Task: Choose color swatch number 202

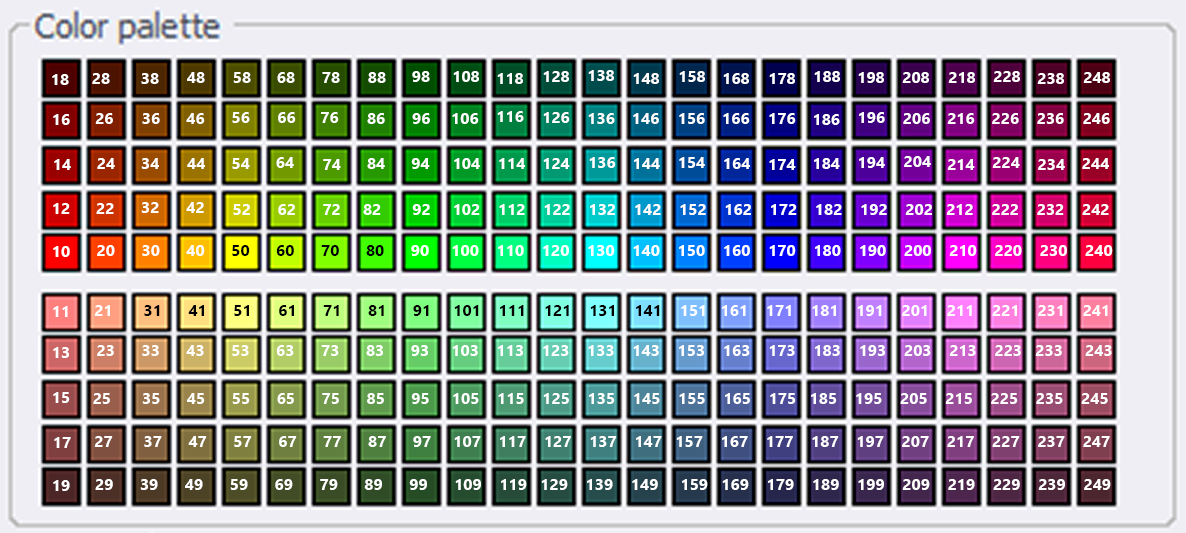Action: pyautogui.click(x=917, y=209)
